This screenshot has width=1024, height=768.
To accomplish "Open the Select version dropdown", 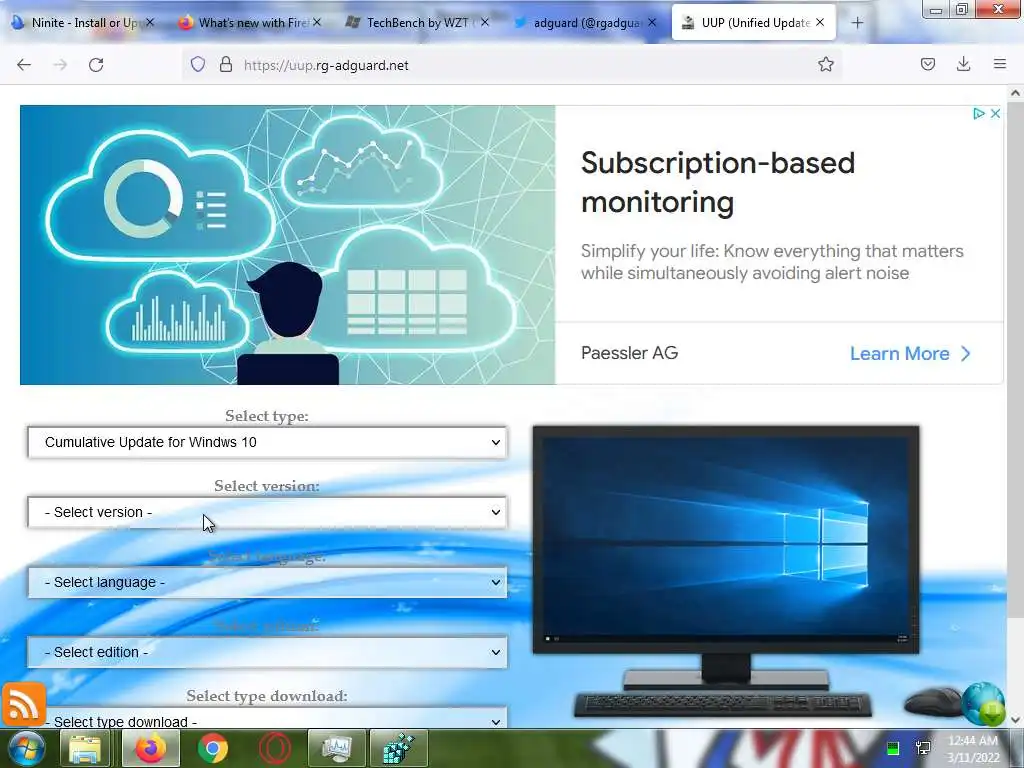I will pos(267,512).
